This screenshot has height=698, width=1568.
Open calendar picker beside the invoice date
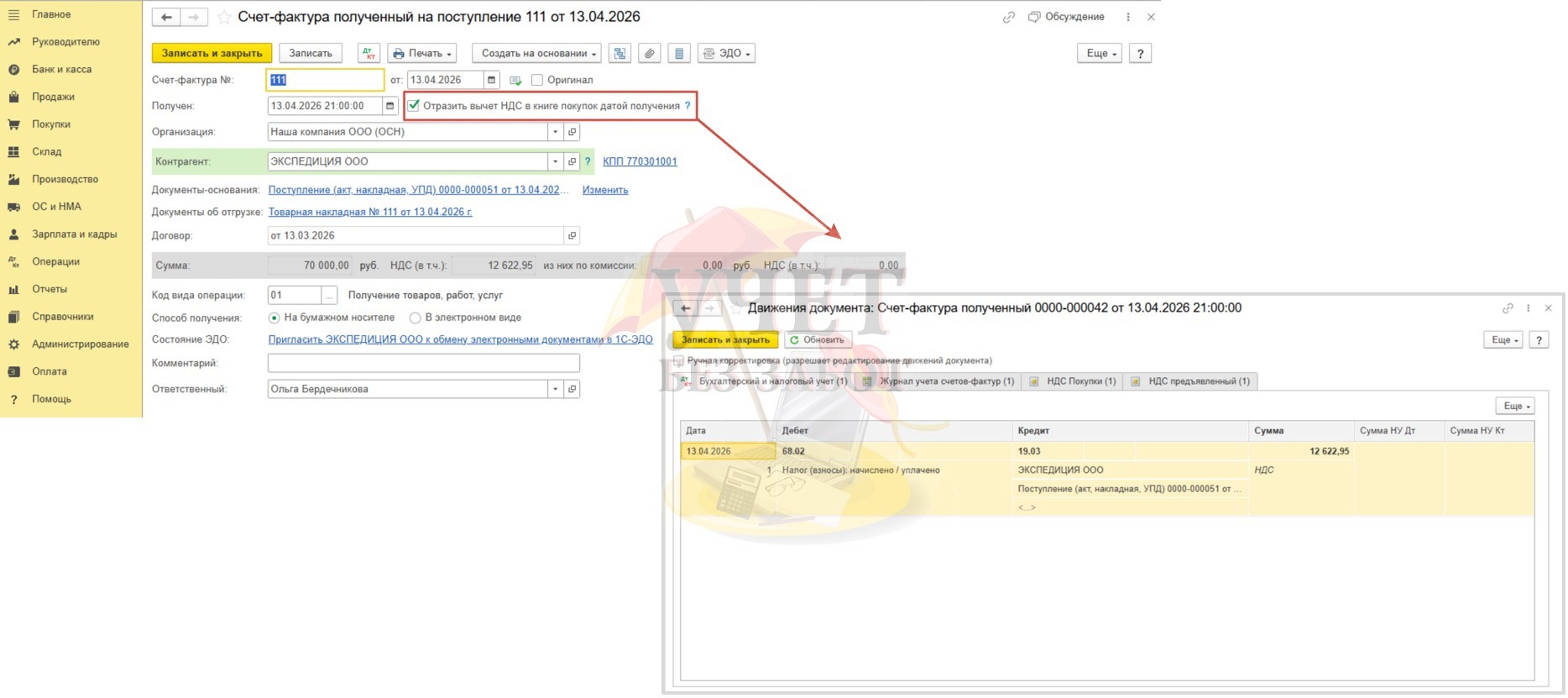tap(491, 81)
